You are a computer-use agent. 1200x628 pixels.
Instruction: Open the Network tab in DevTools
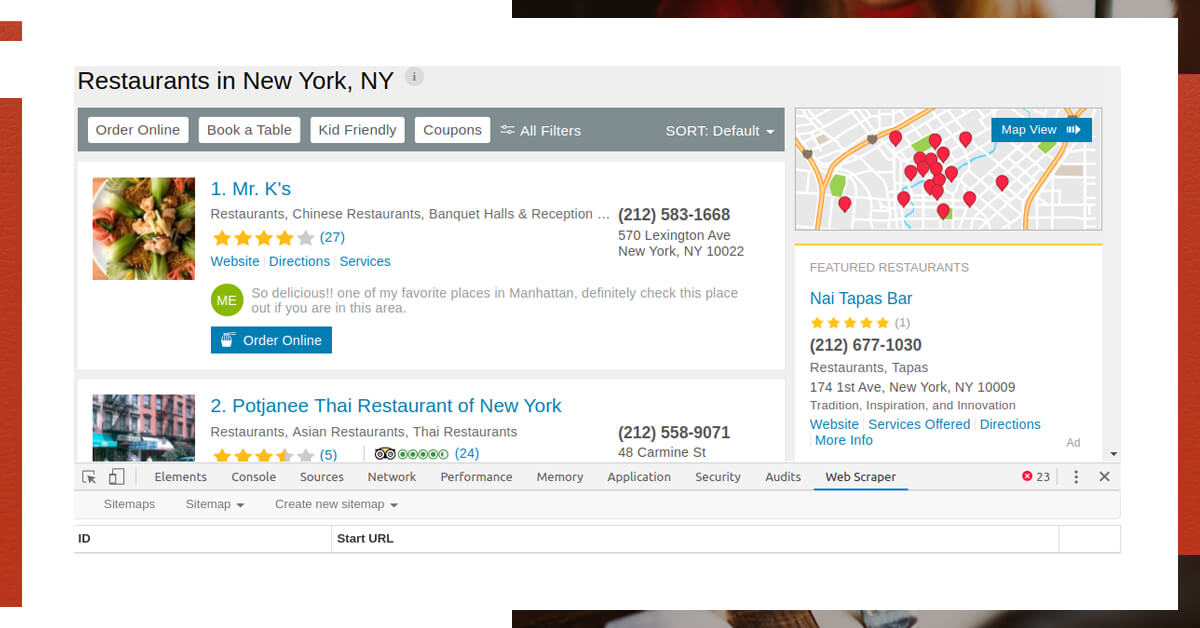coord(391,477)
